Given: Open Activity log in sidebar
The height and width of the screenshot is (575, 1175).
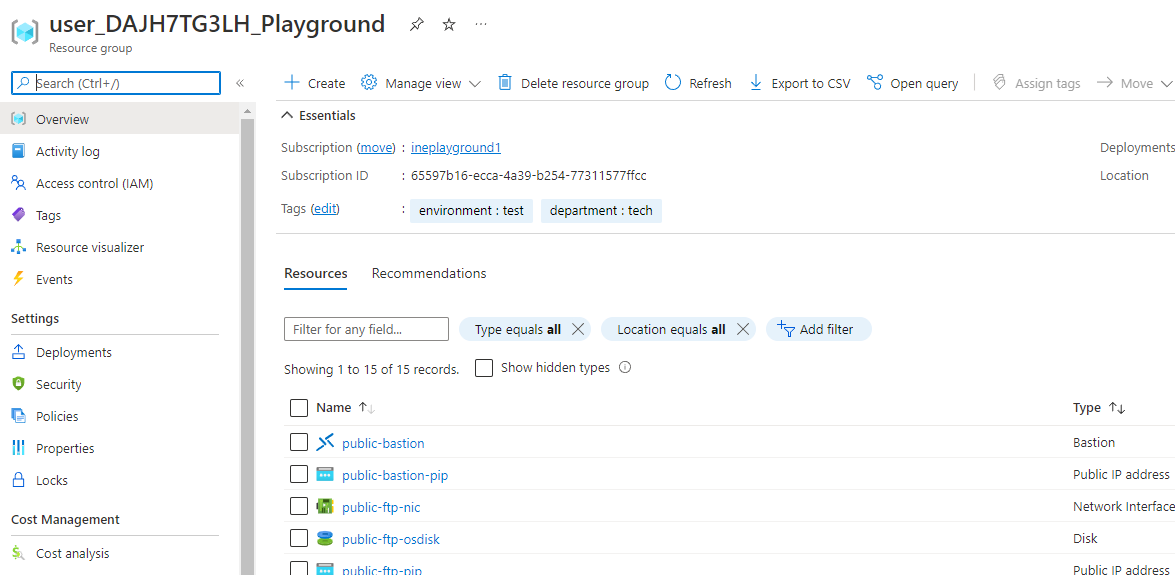Looking at the screenshot, I should [x=67, y=151].
